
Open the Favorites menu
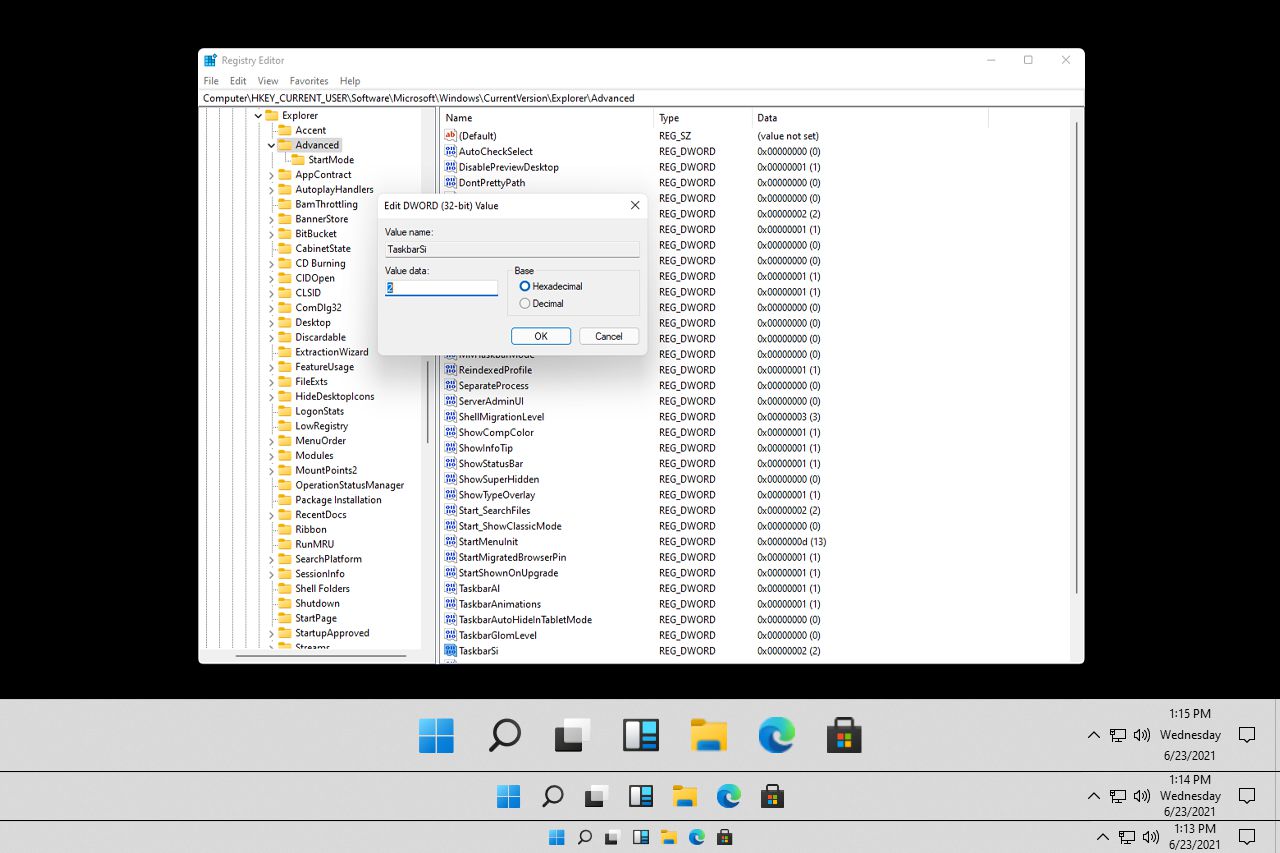pos(308,80)
